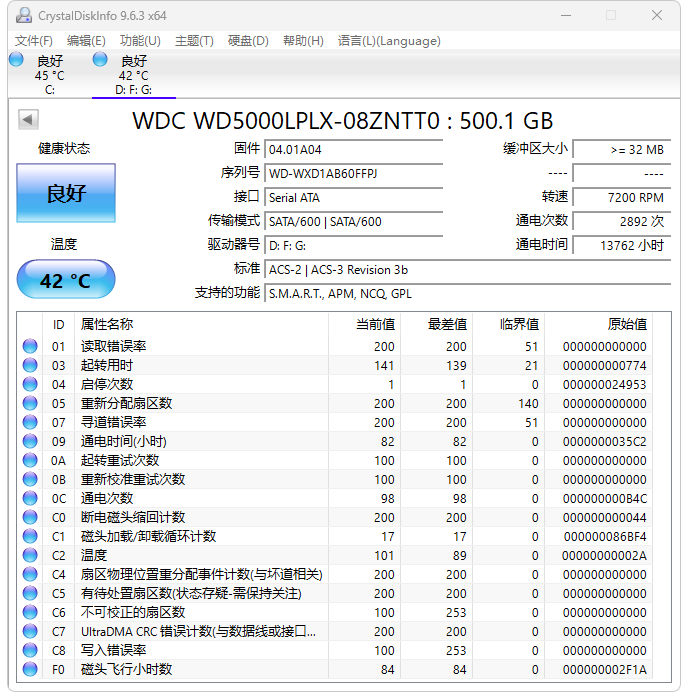Click status orb for attribute C6 不可校正的扇区数
The image size is (688, 699).
(30, 613)
